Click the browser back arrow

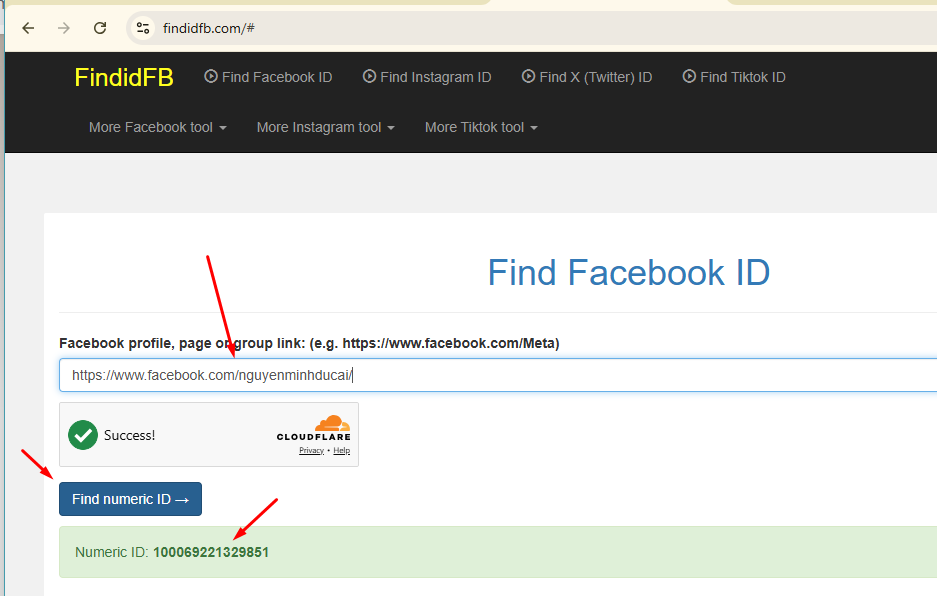coord(28,28)
